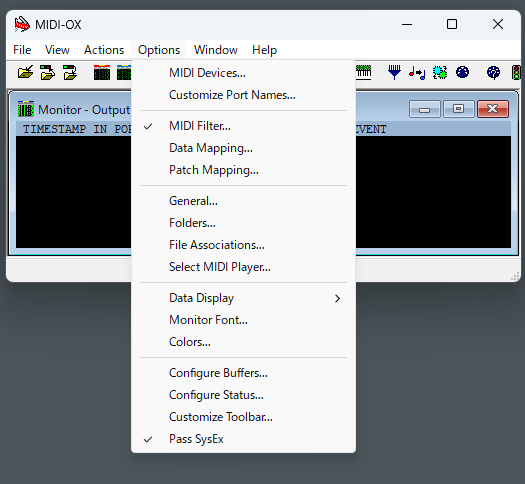
Task: Select Folders... menu entry
Action: [x=243, y=223]
